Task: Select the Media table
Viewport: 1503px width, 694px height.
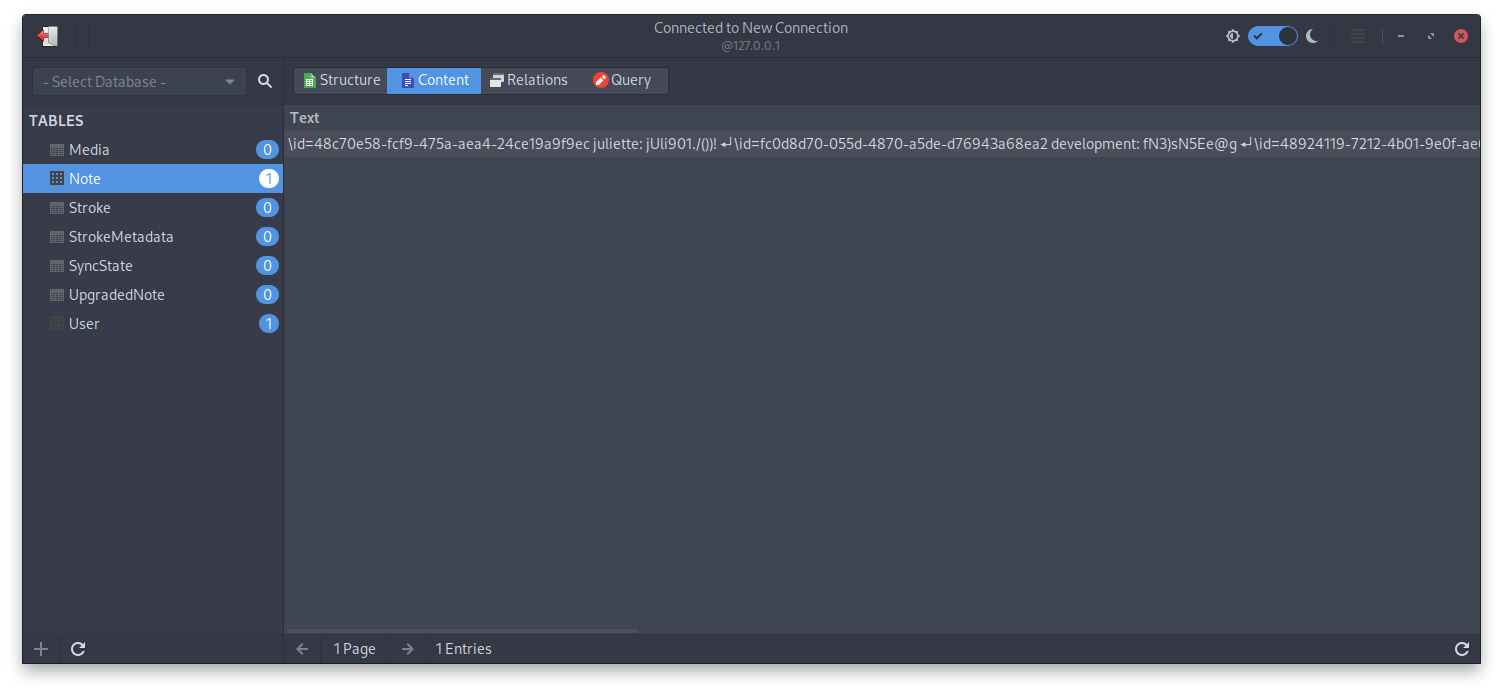Action: pyautogui.click(x=89, y=150)
